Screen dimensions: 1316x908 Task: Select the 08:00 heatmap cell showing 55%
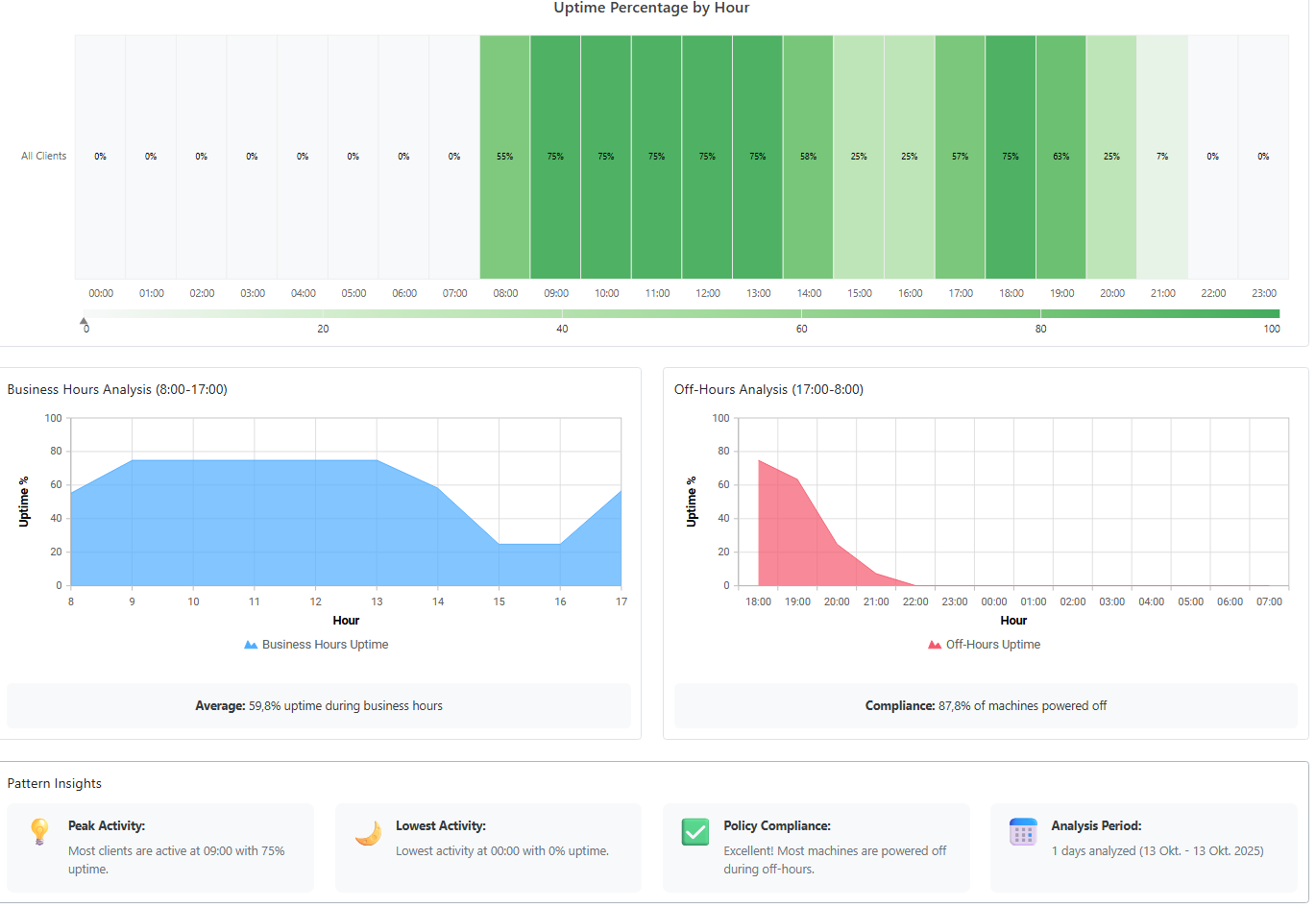(x=504, y=156)
